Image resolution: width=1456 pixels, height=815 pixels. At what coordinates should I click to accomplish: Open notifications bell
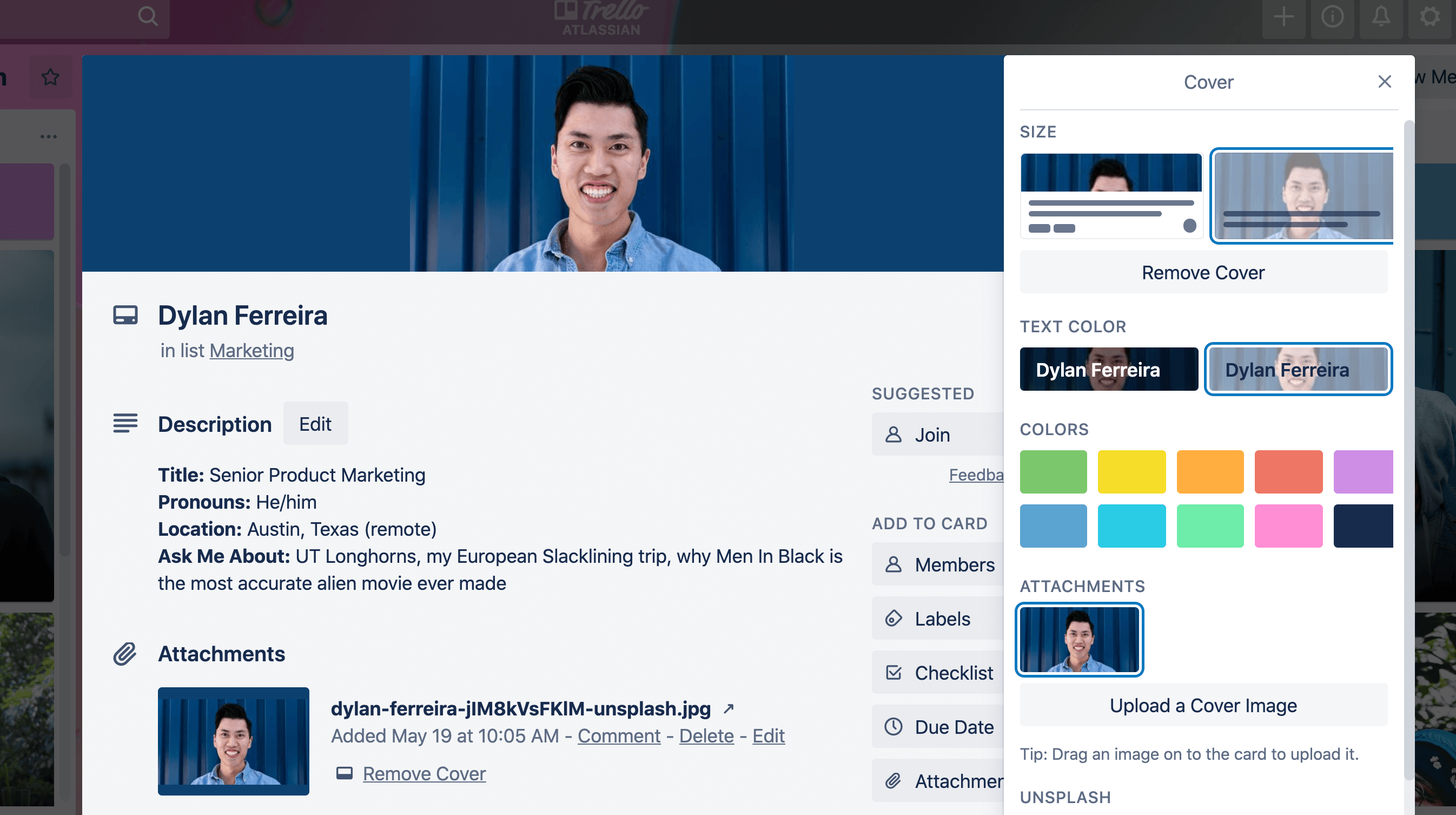coord(1381,16)
